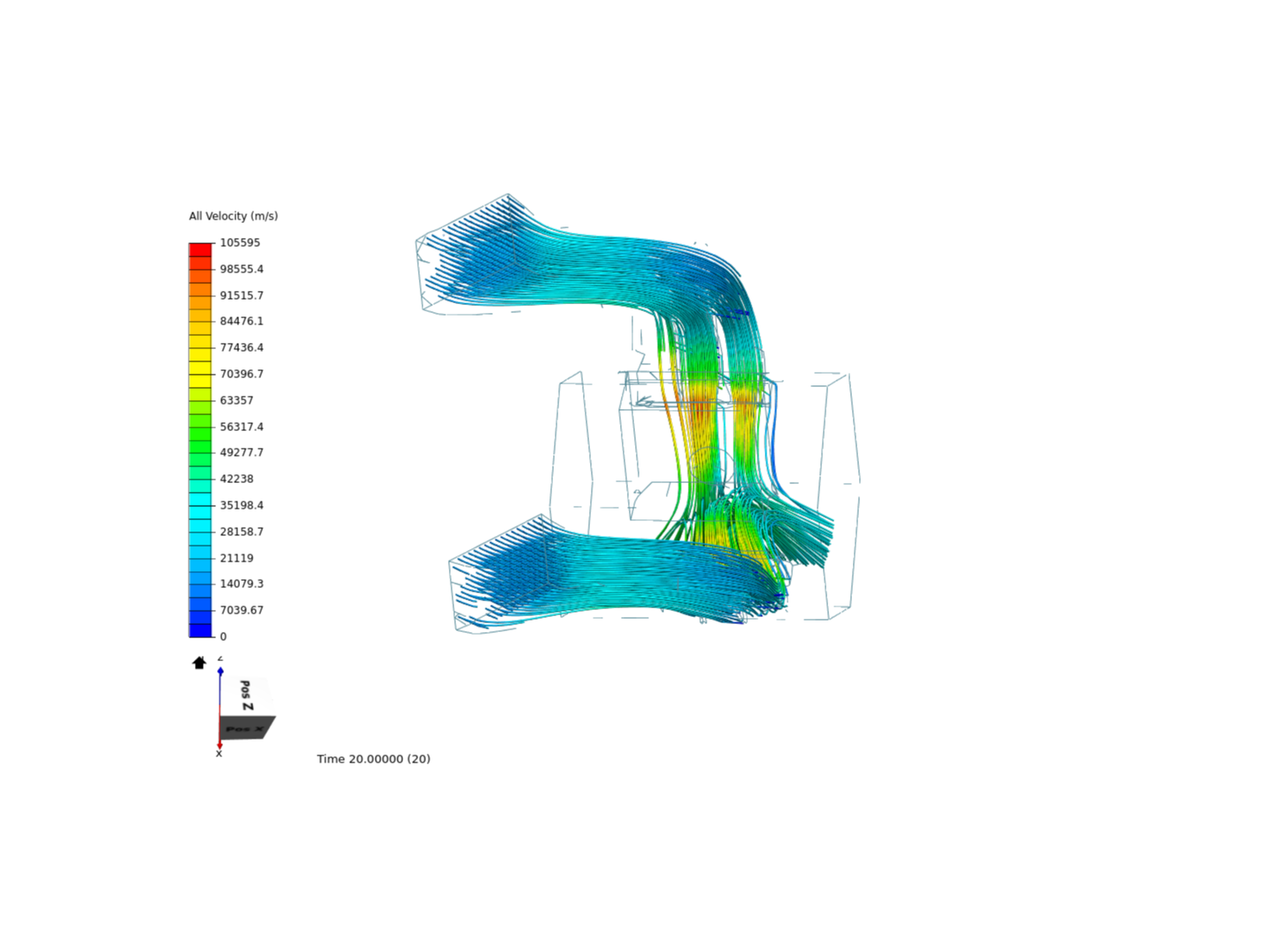Click legend value 35198.4

[242, 505]
